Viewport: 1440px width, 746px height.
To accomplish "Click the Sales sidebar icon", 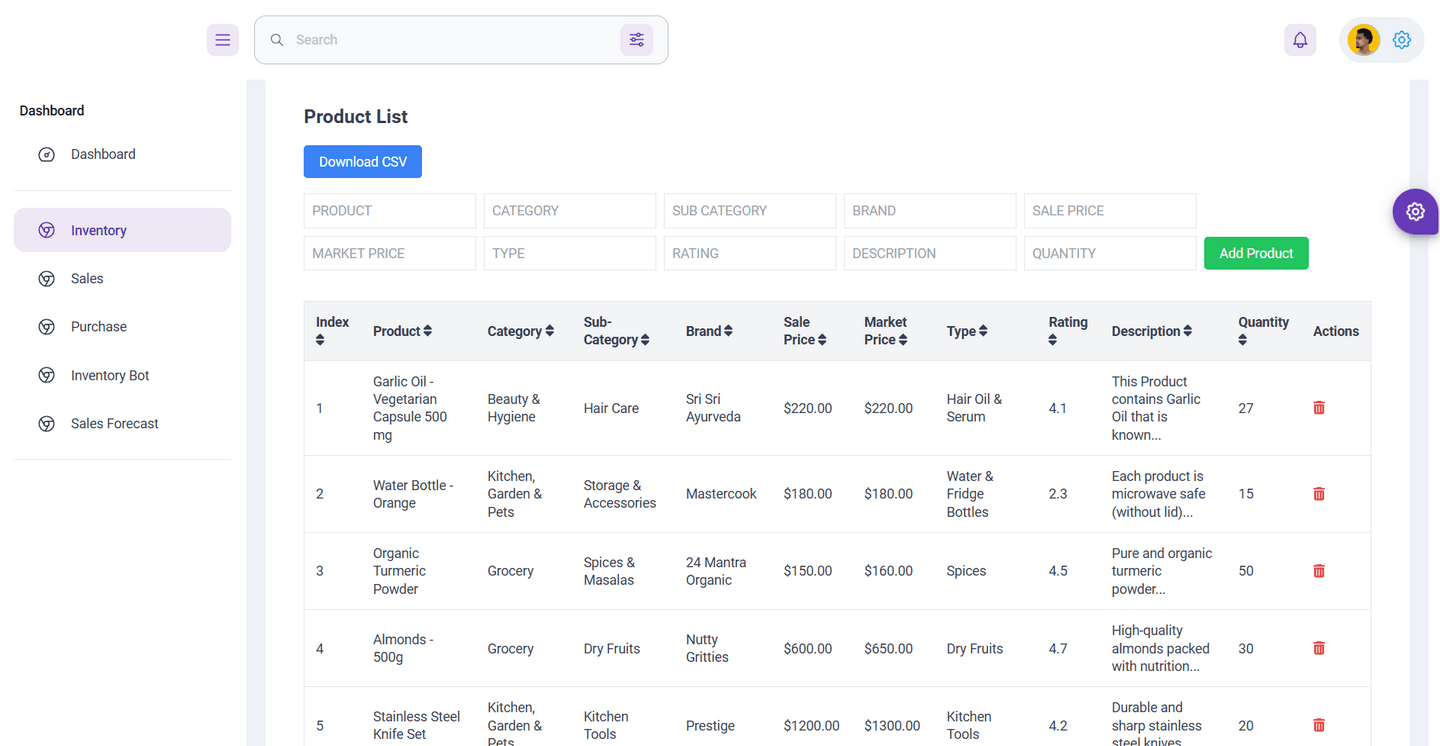I will 46,279.
